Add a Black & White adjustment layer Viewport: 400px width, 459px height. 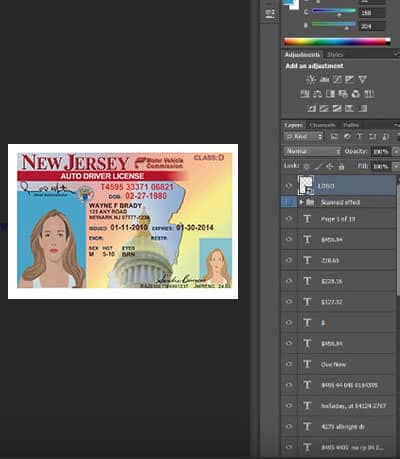[x=330, y=94]
